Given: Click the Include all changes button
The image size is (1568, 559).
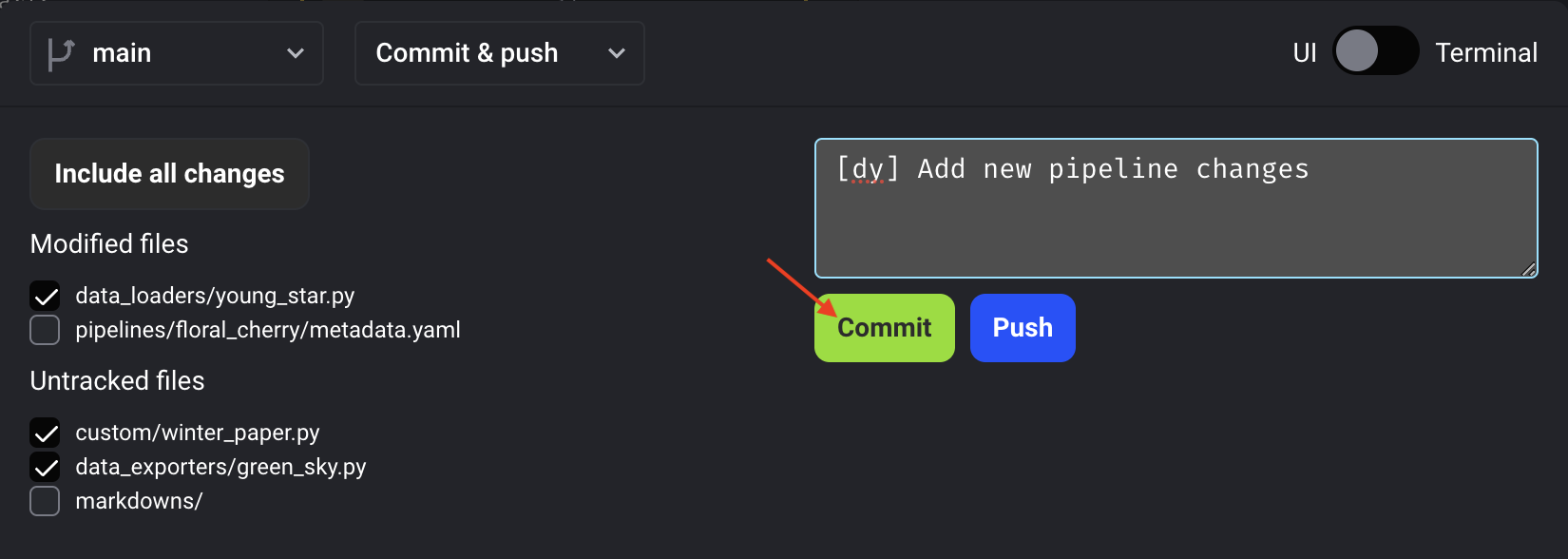Looking at the screenshot, I should (169, 174).
